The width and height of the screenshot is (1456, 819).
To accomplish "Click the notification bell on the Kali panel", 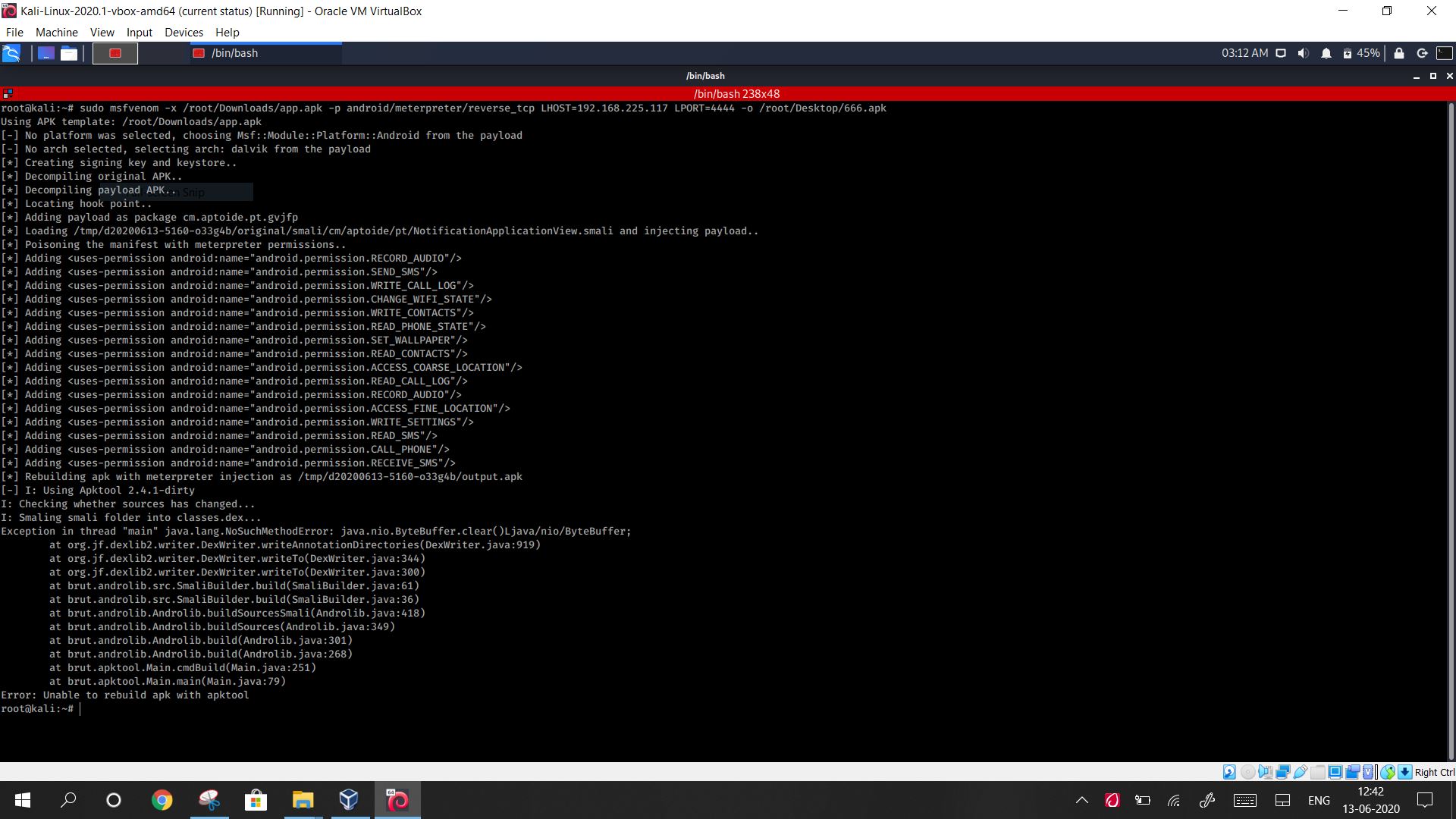I will pos(1326,53).
